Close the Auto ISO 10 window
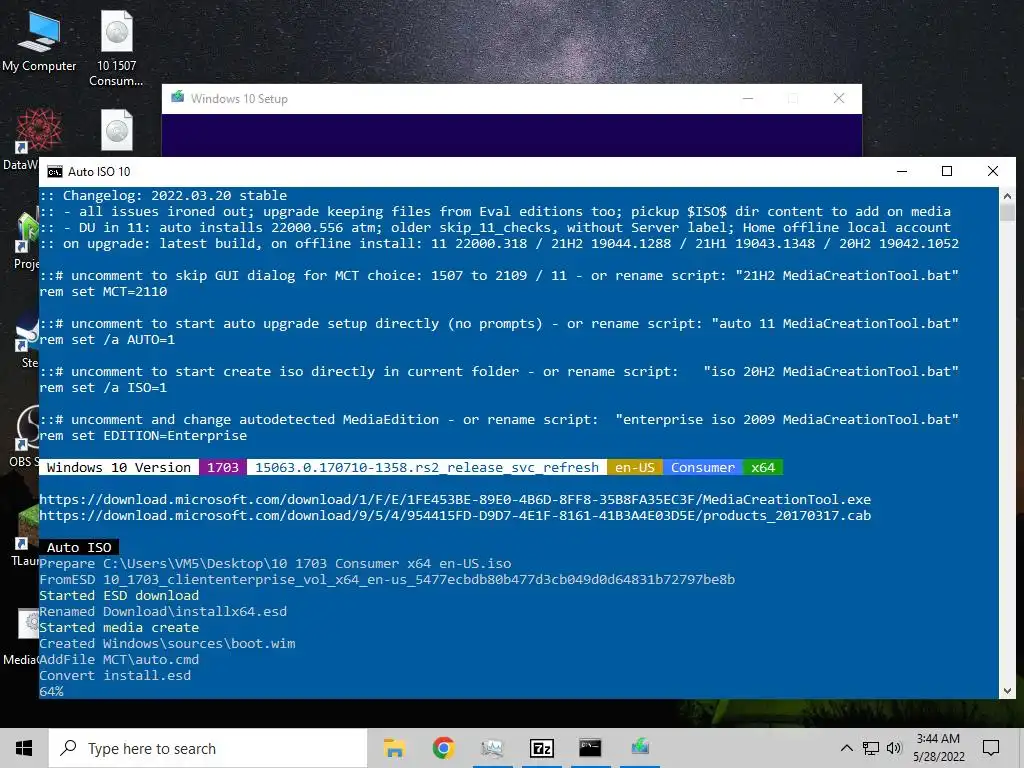The height and width of the screenshot is (768, 1024). [993, 171]
